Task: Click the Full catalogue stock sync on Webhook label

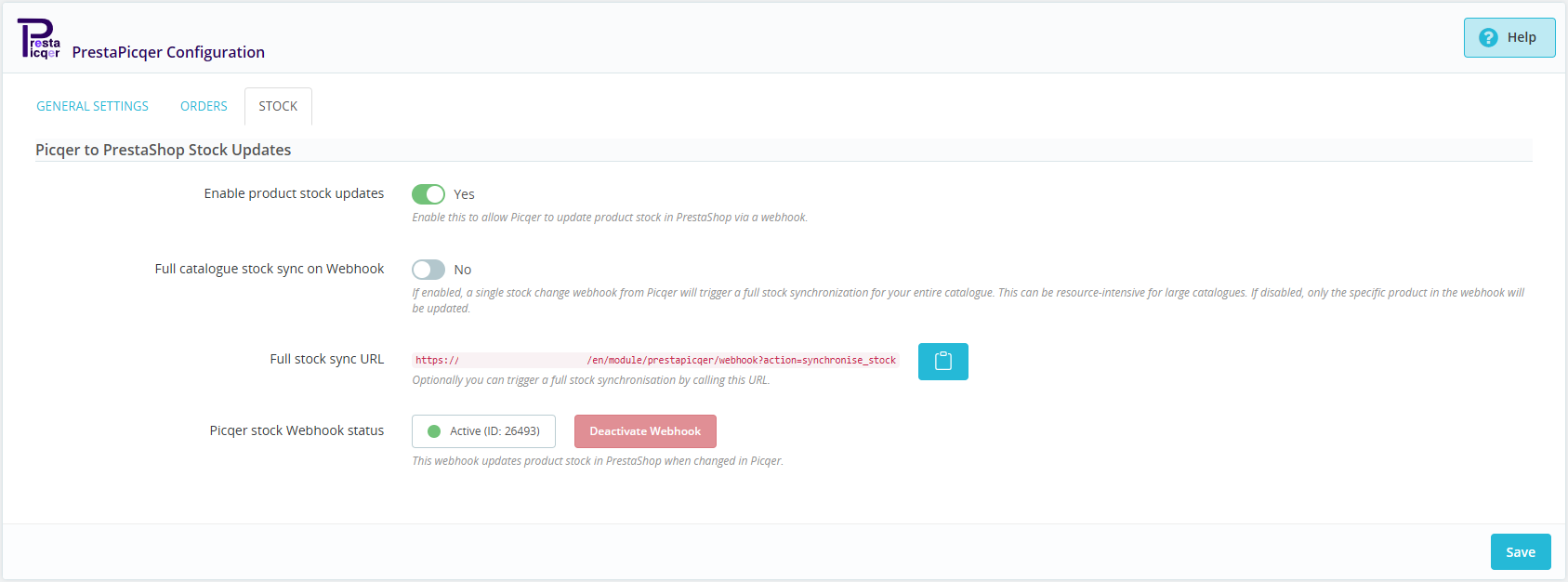Action: click(x=269, y=269)
